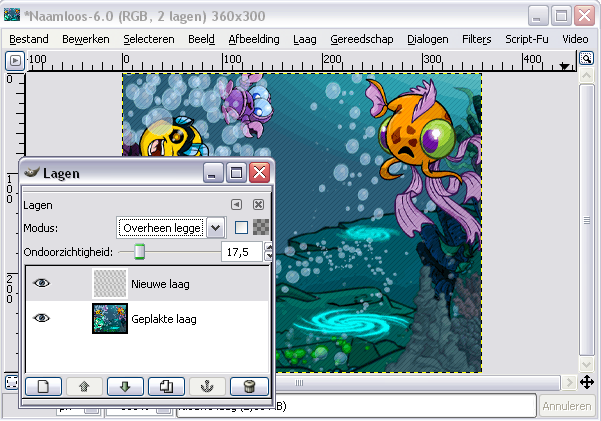Open the Script-Fu menu

[x=526, y=39]
